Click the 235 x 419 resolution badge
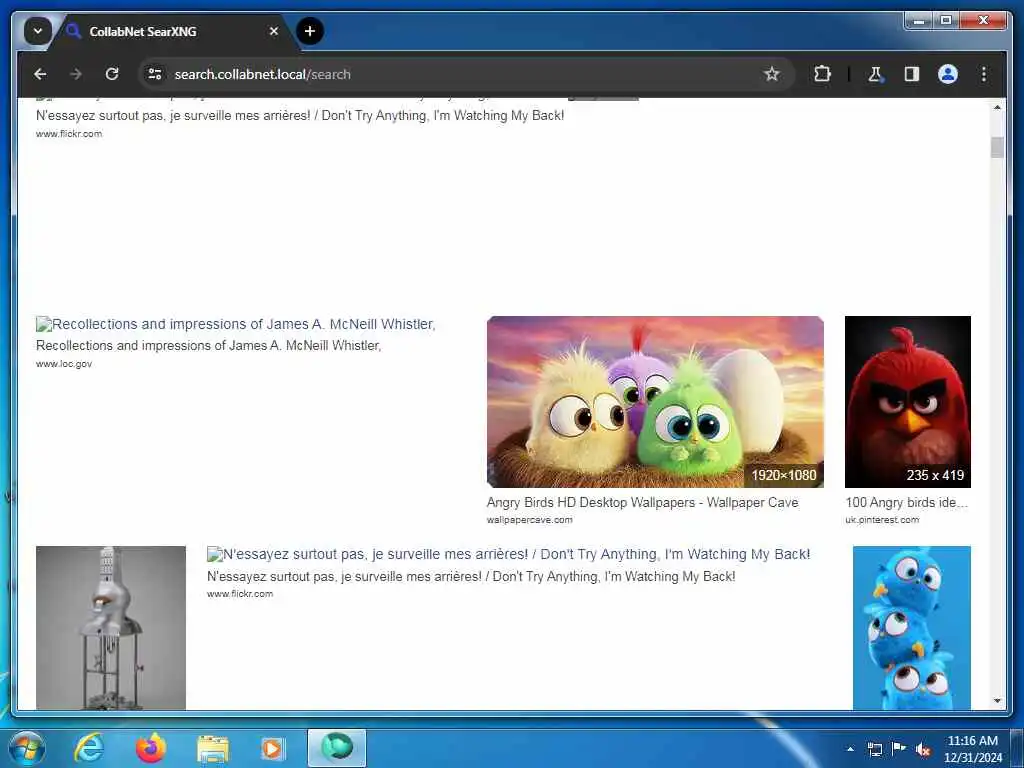Viewport: 1024px width, 768px height. 935,475
